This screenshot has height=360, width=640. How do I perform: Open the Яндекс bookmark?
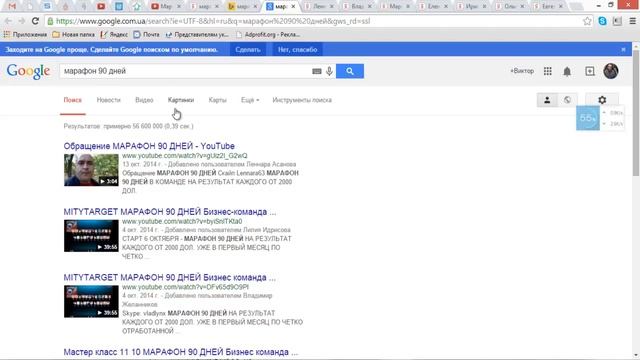(114, 35)
